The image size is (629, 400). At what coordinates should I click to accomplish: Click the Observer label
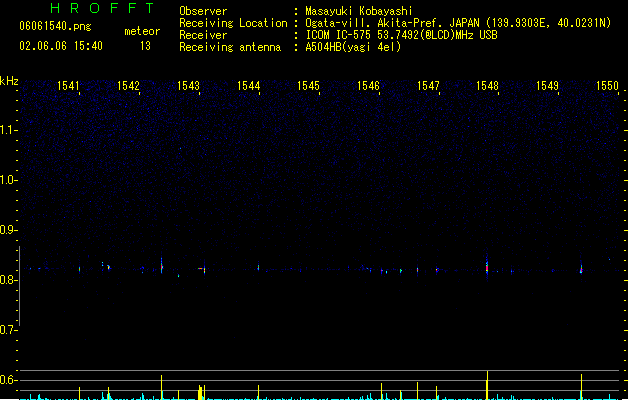(203, 11)
